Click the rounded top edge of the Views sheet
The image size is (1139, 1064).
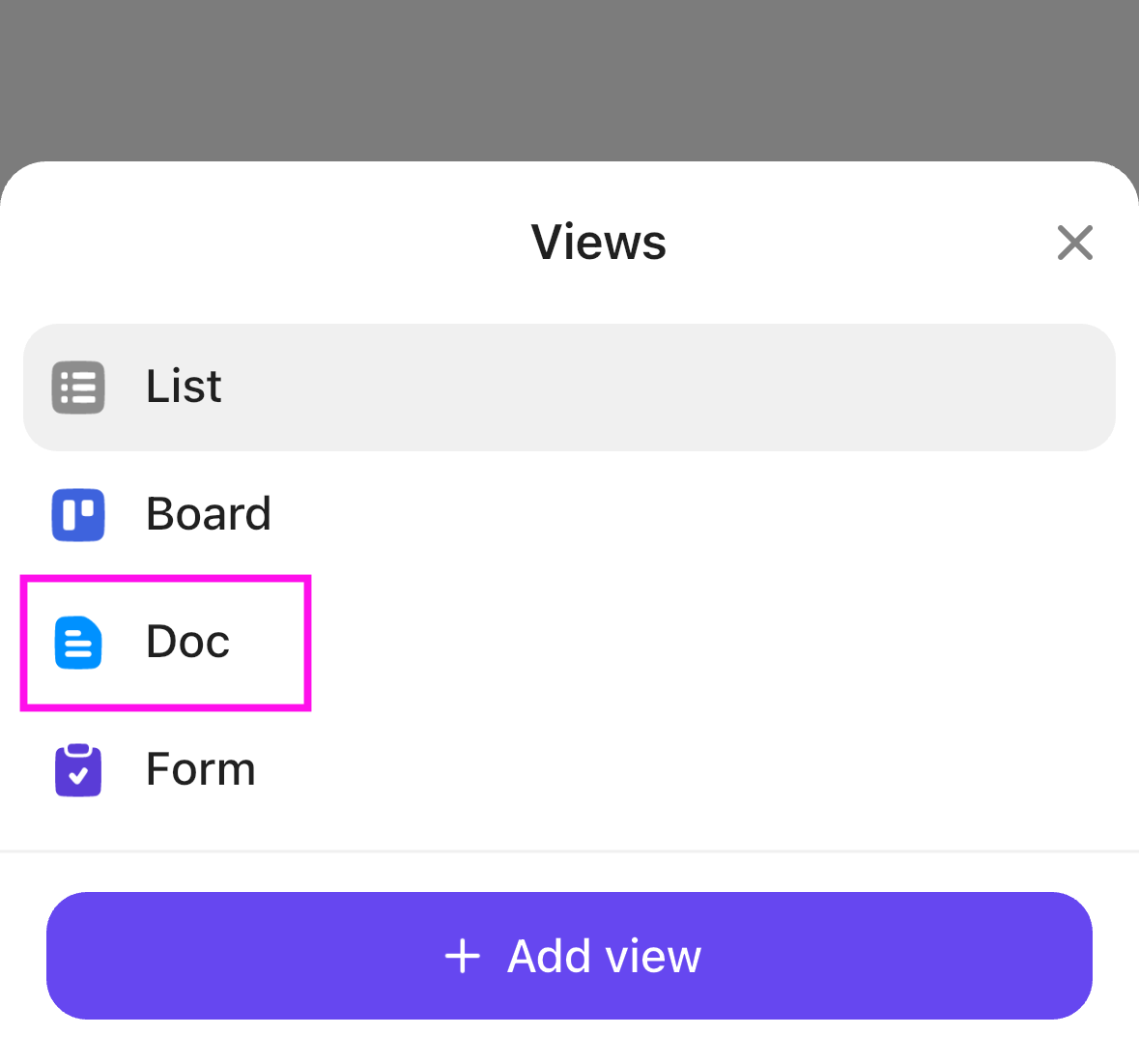coord(569,166)
